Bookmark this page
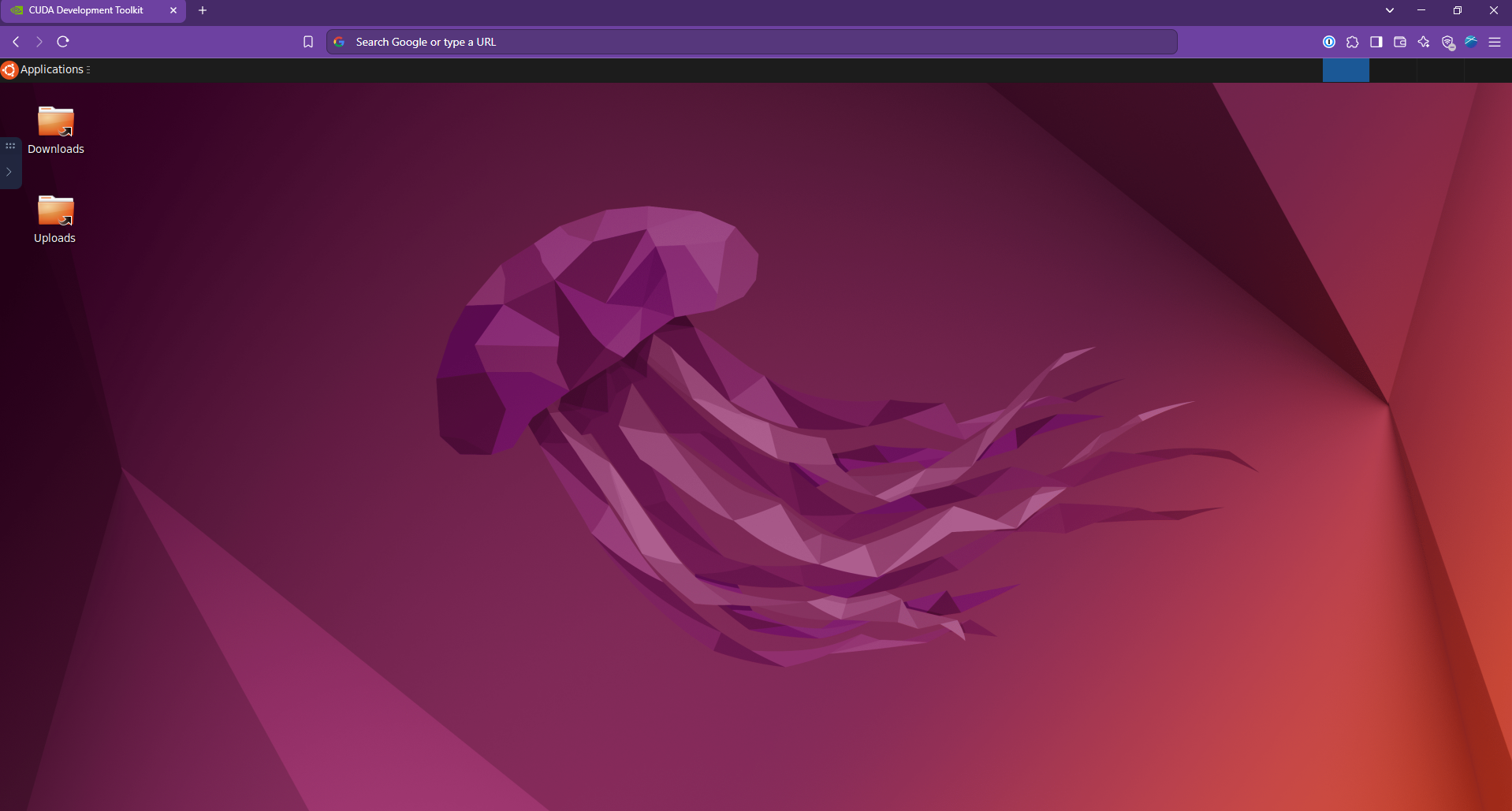The height and width of the screenshot is (811, 1512). 308,42
